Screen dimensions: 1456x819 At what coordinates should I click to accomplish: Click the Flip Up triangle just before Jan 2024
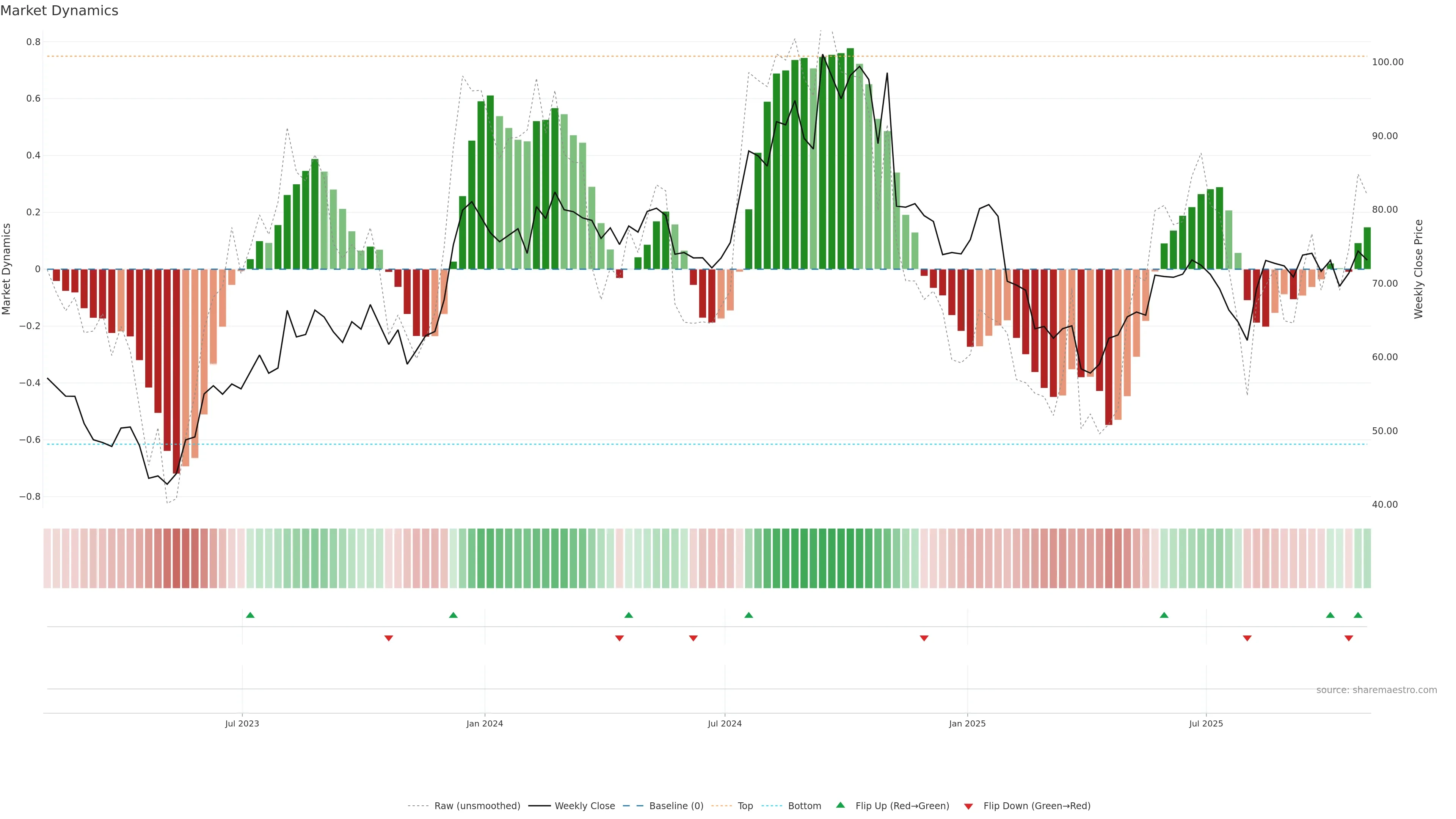(453, 615)
